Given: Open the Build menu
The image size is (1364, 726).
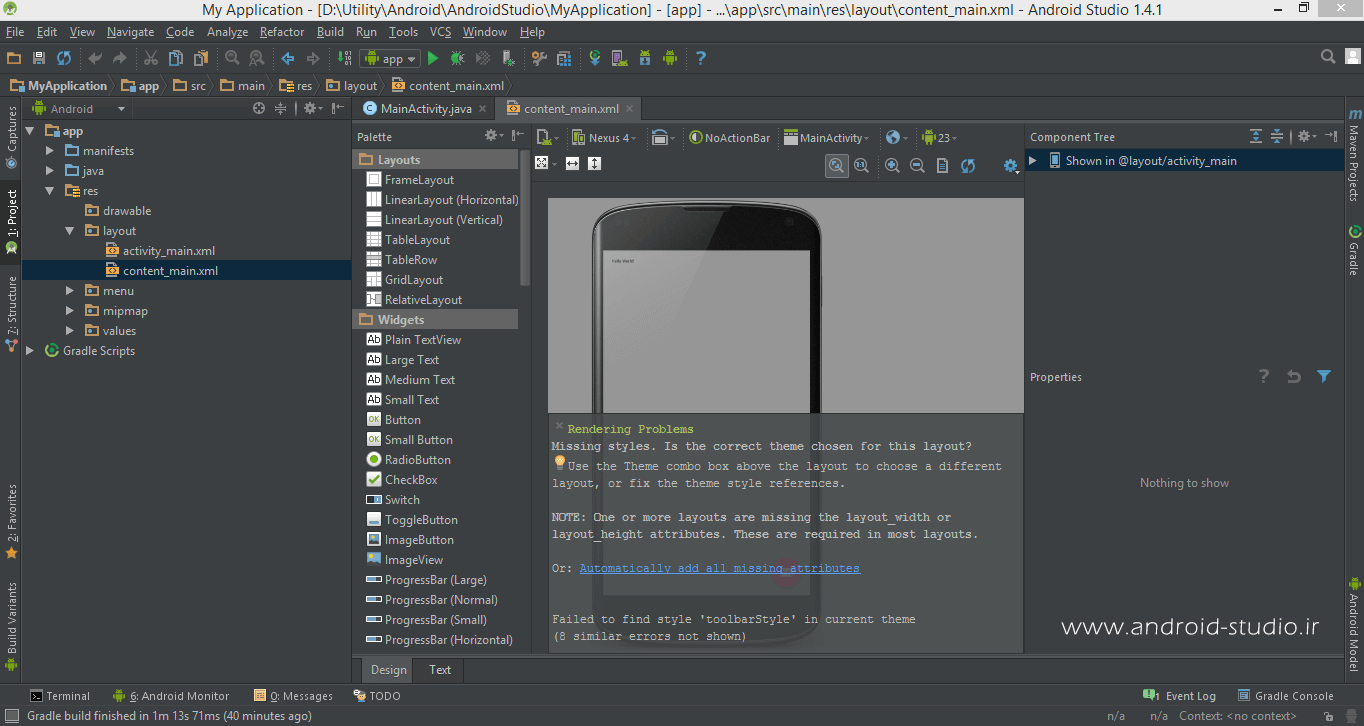Looking at the screenshot, I should (x=330, y=32).
